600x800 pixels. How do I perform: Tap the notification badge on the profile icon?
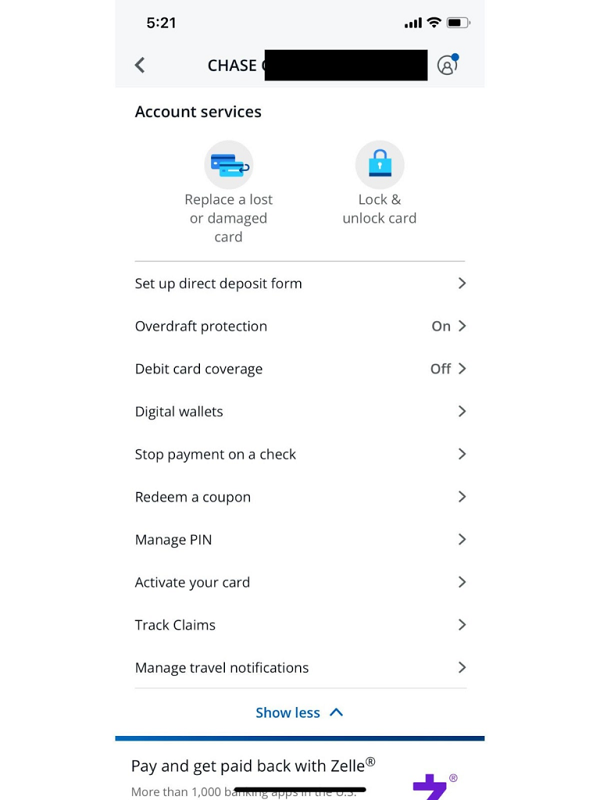(x=456, y=55)
